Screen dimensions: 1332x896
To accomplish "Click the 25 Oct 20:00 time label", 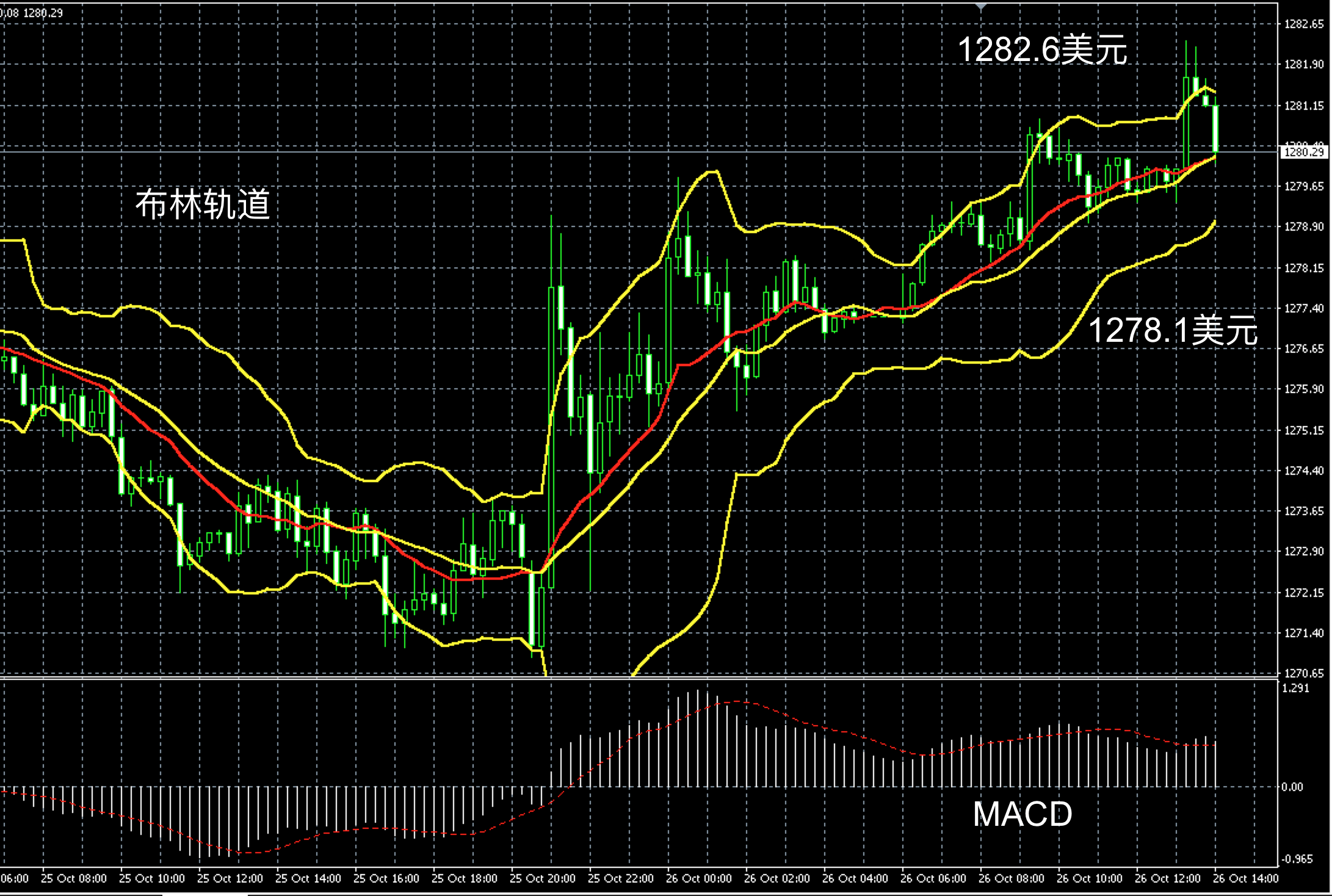I will pos(542,878).
